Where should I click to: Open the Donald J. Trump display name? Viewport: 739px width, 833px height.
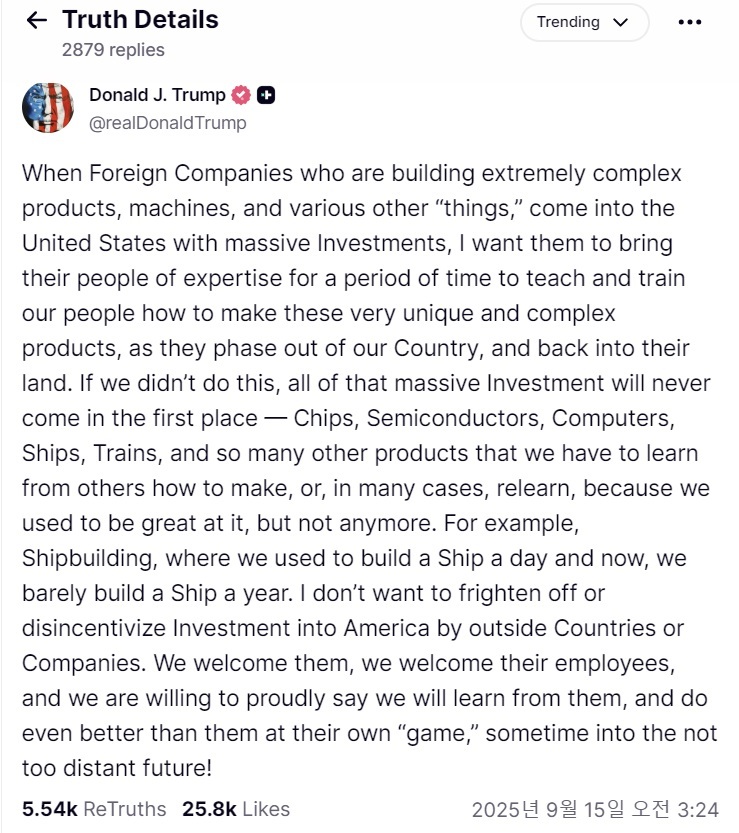pyautogui.click(x=157, y=95)
